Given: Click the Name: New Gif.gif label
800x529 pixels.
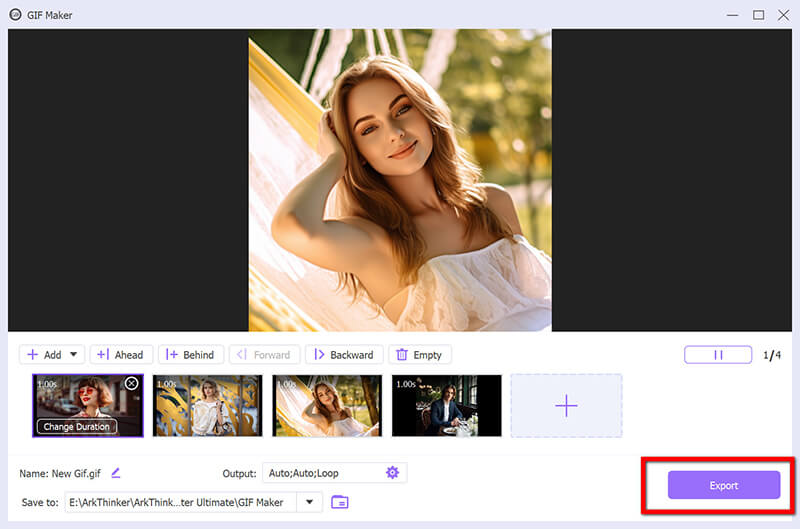Looking at the screenshot, I should coord(60,473).
